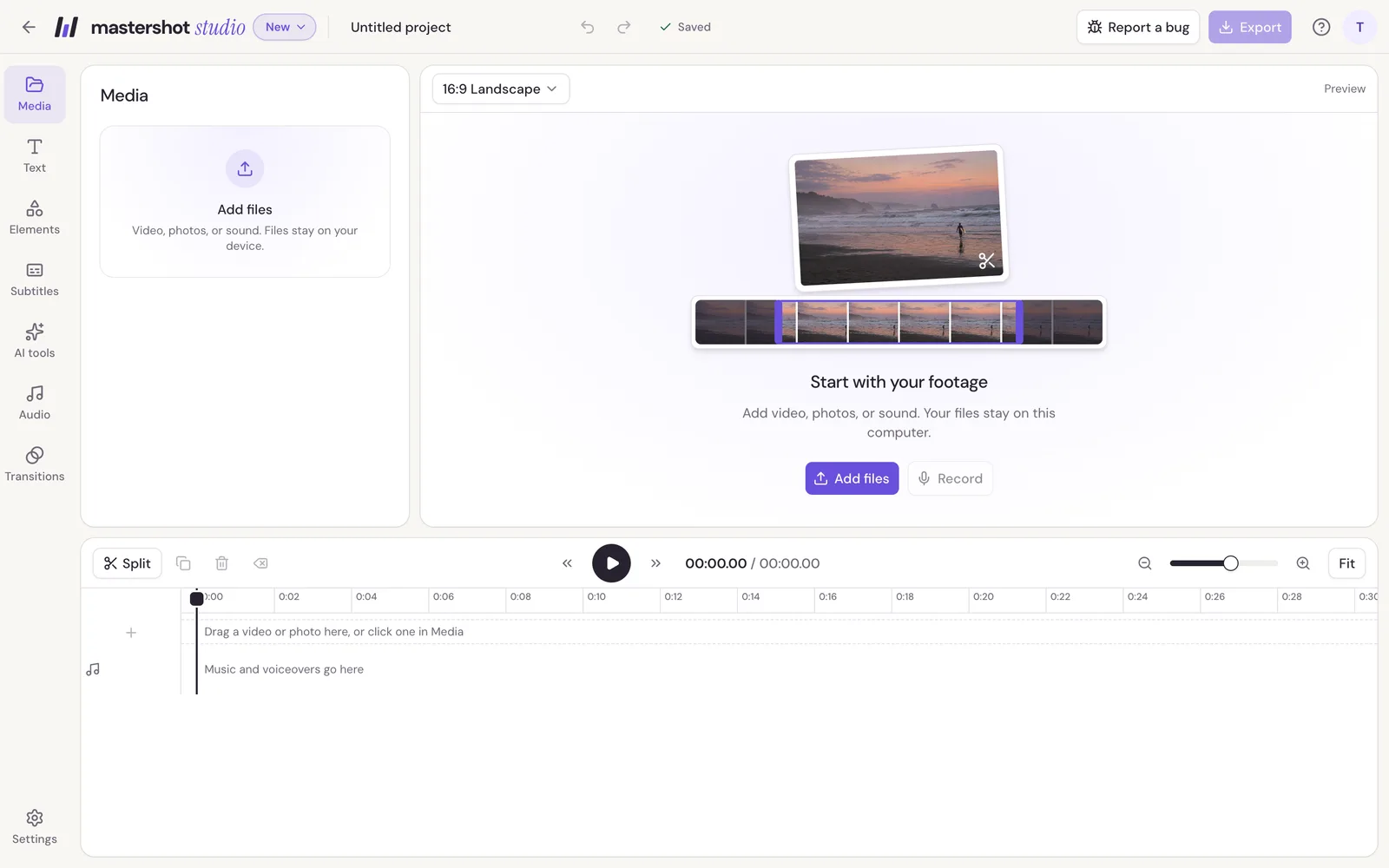This screenshot has width=1389, height=868.
Task: Click the beach footage thumbnail illustration
Action: point(899,218)
